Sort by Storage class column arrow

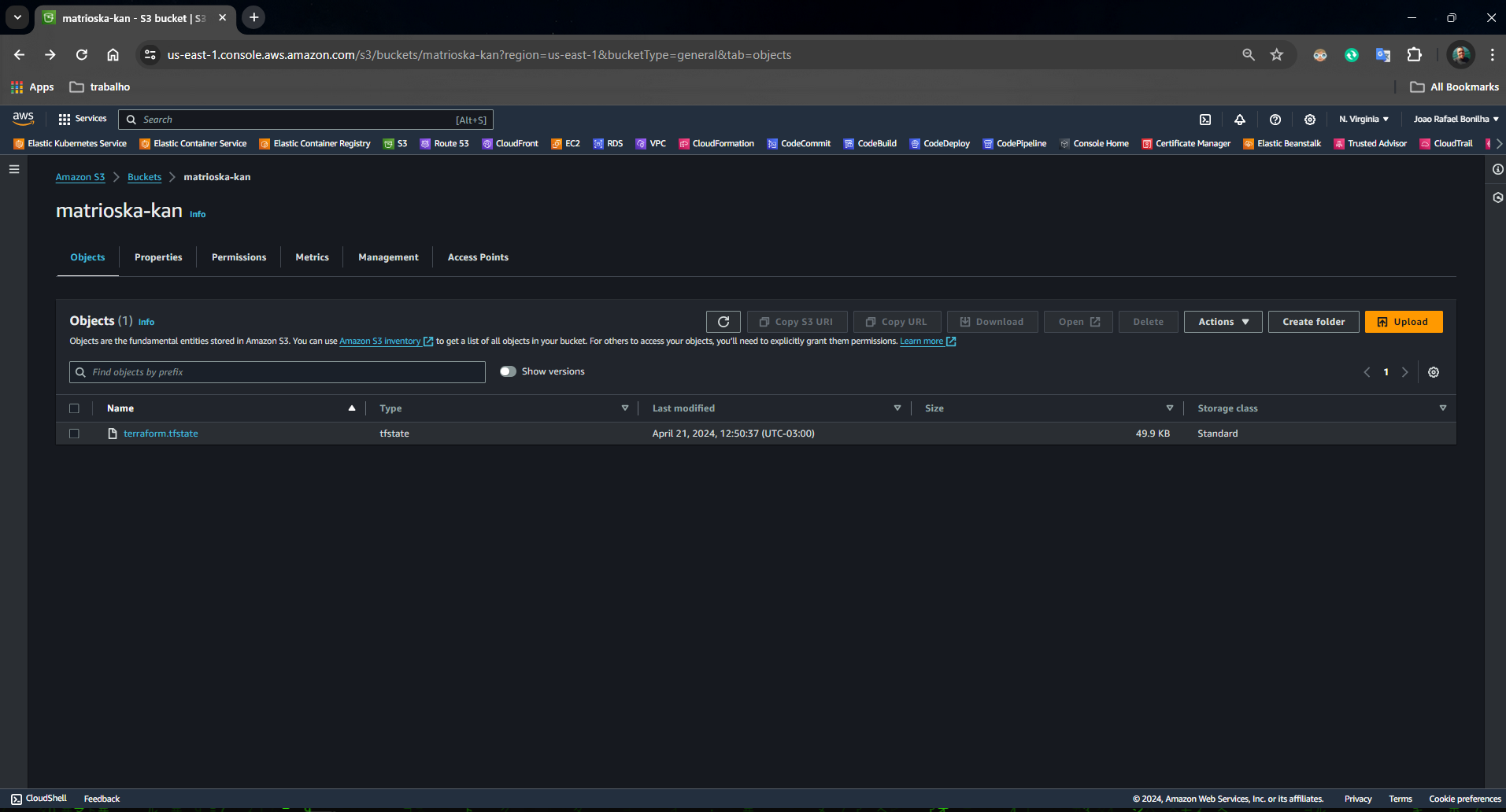click(1443, 408)
